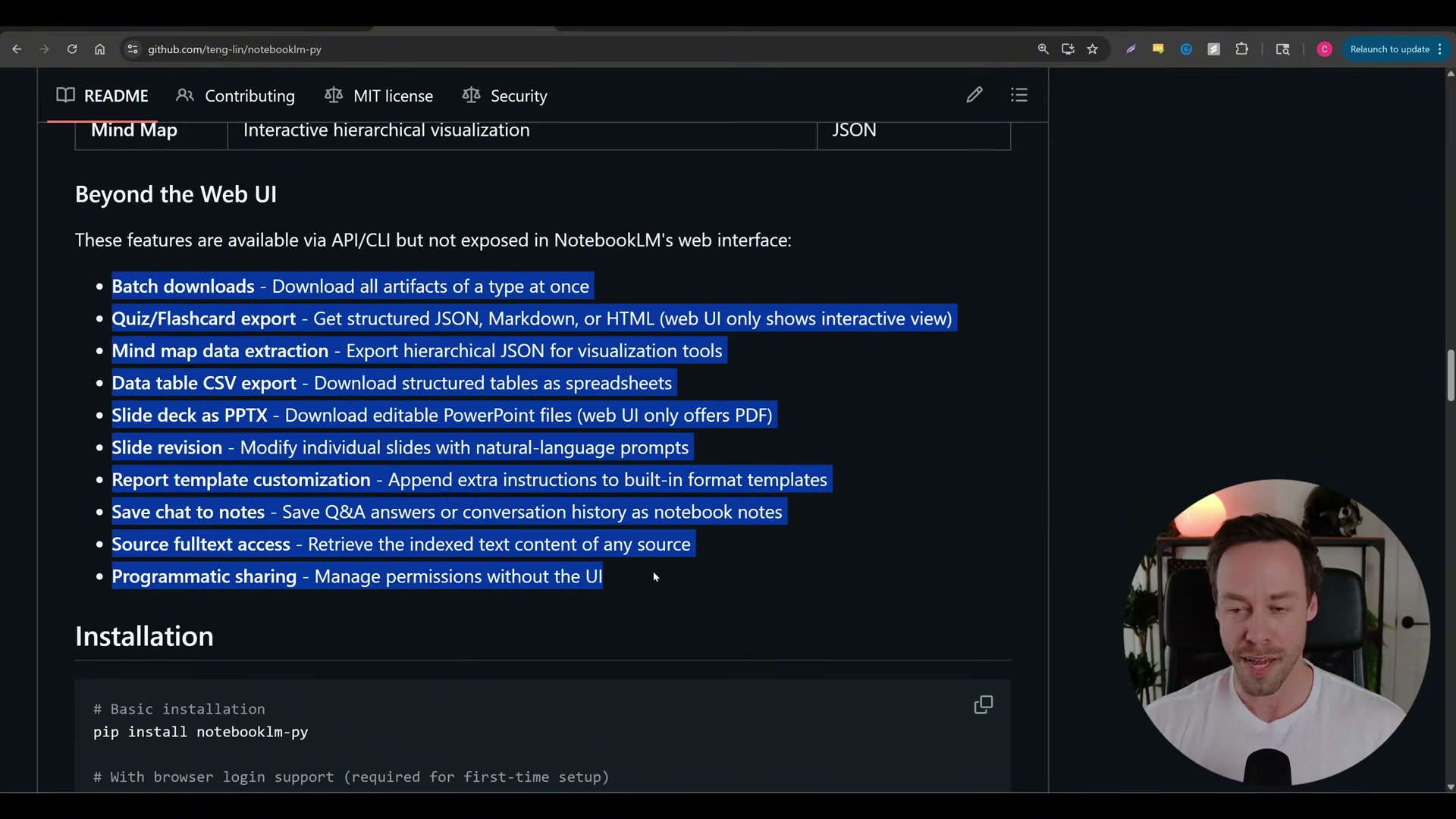Click 'Save chat to notes' text
Viewport: 1456px width, 819px height.
click(x=188, y=512)
